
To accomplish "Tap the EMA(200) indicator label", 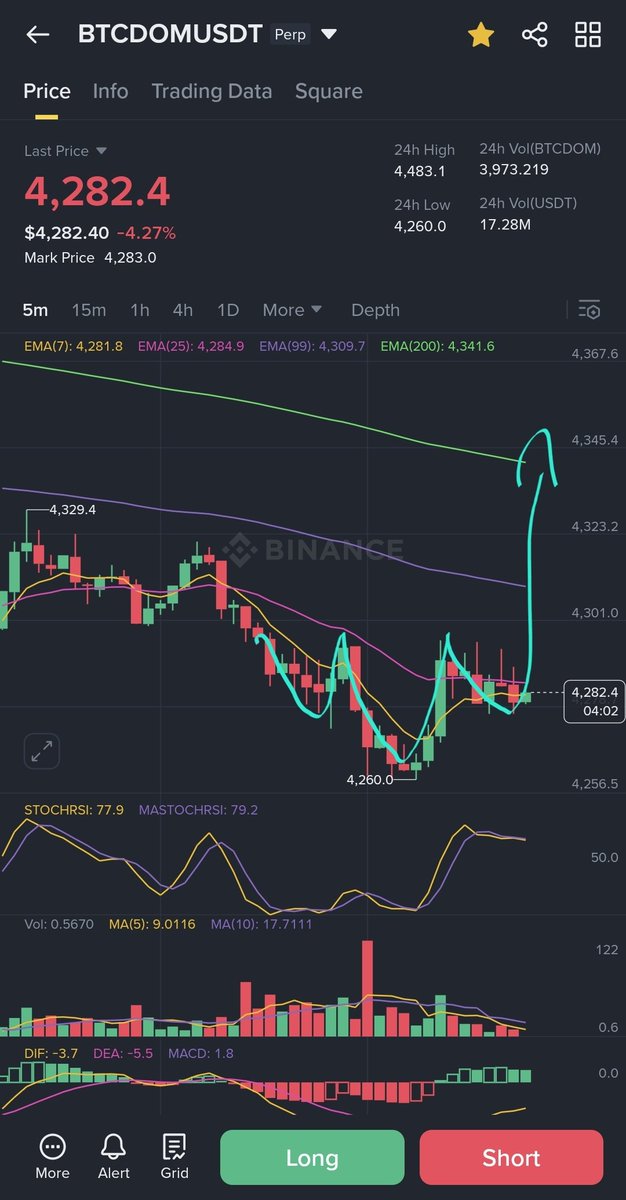I will click(437, 346).
